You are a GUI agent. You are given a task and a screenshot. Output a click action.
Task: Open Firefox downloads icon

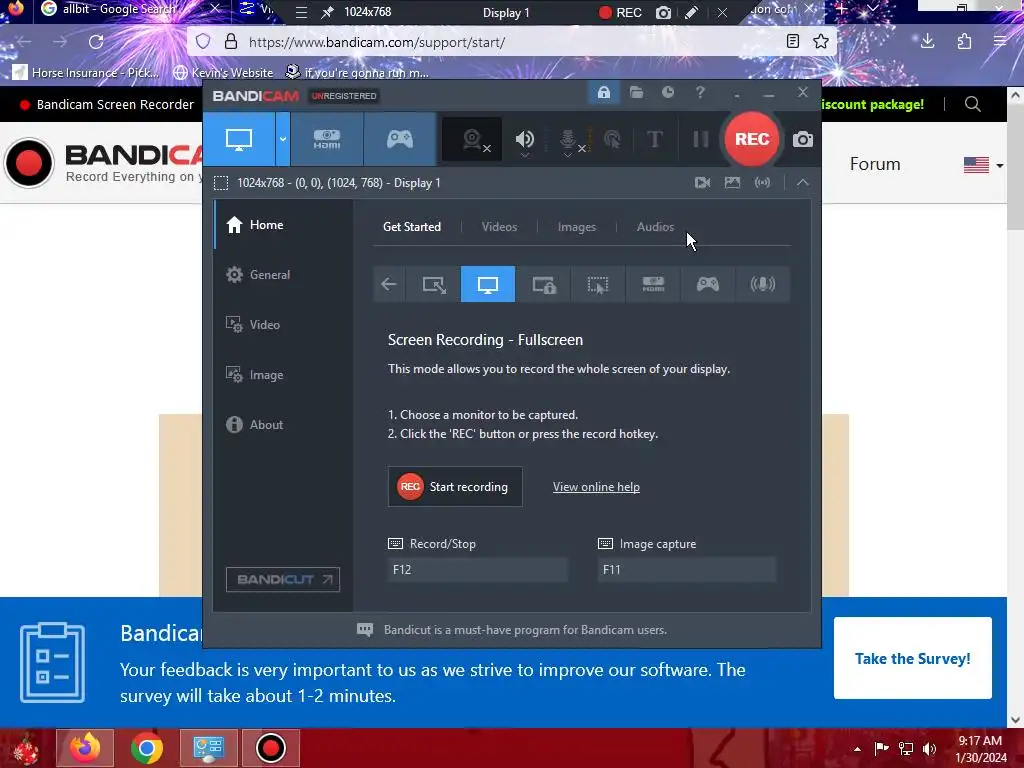click(x=927, y=42)
